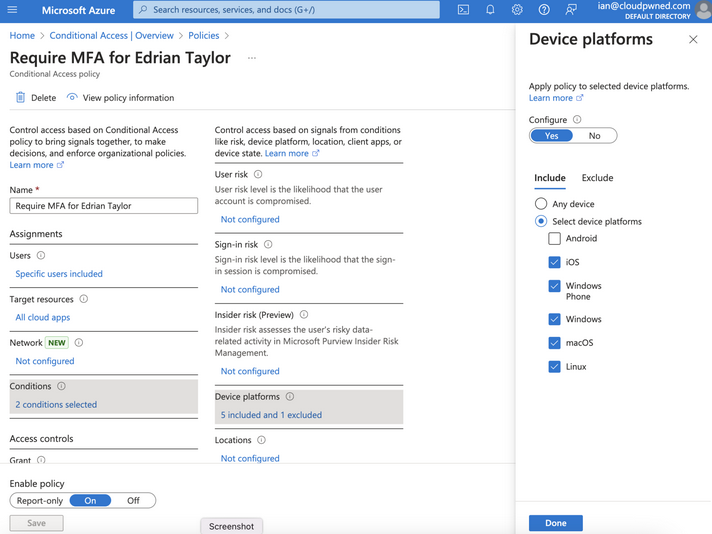Open Insider risk Not configured link
Image resolution: width=712 pixels, height=534 pixels.
(x=250, y=371)
